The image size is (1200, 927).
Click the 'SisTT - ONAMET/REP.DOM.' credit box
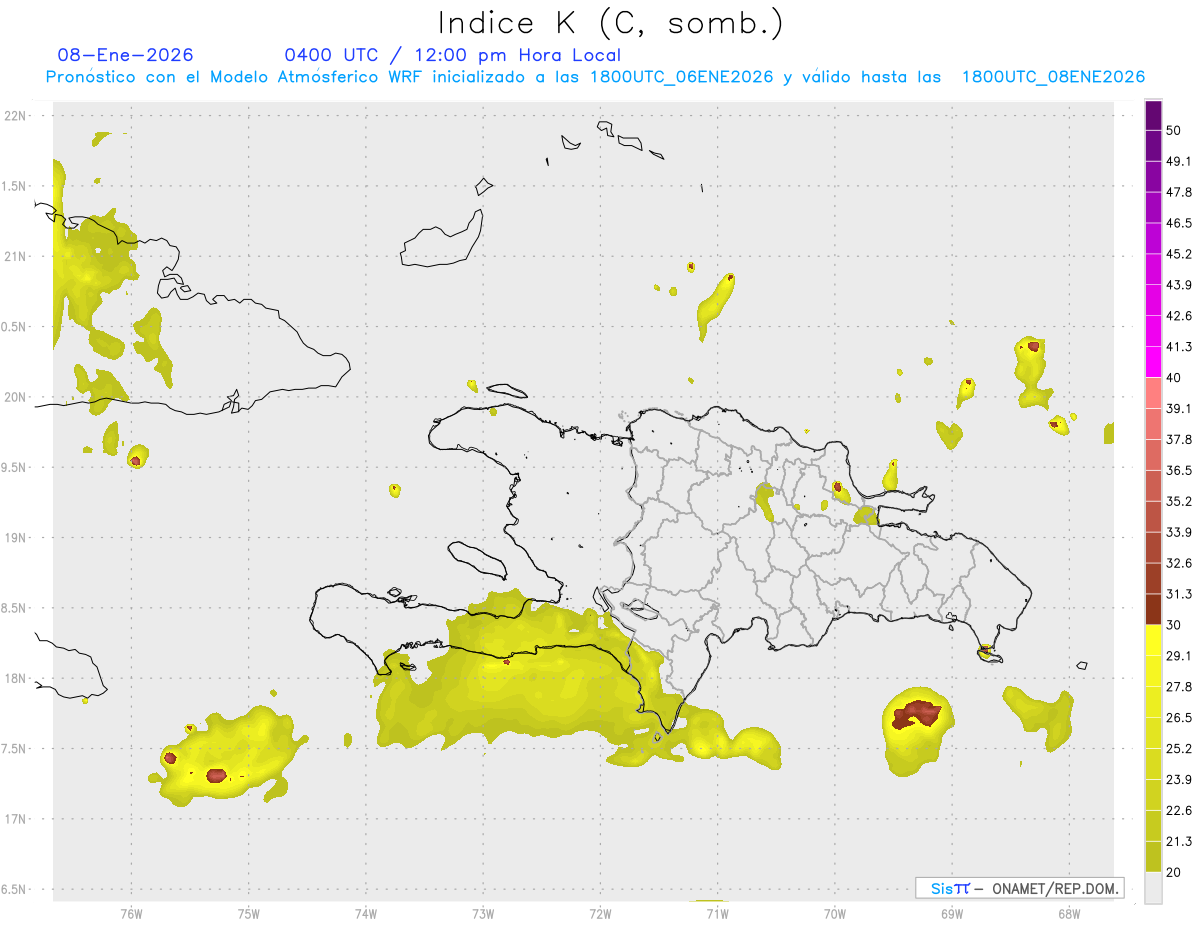[x=1019, y=888]
